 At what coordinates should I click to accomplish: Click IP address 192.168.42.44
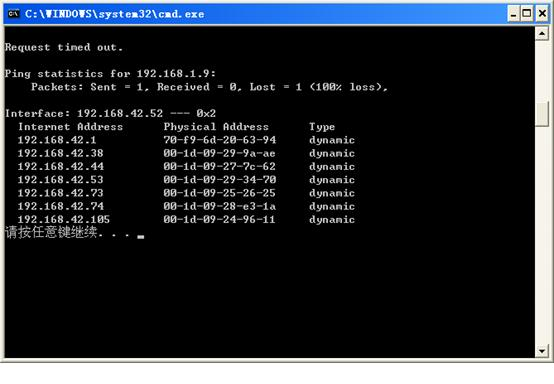(61, 166)
